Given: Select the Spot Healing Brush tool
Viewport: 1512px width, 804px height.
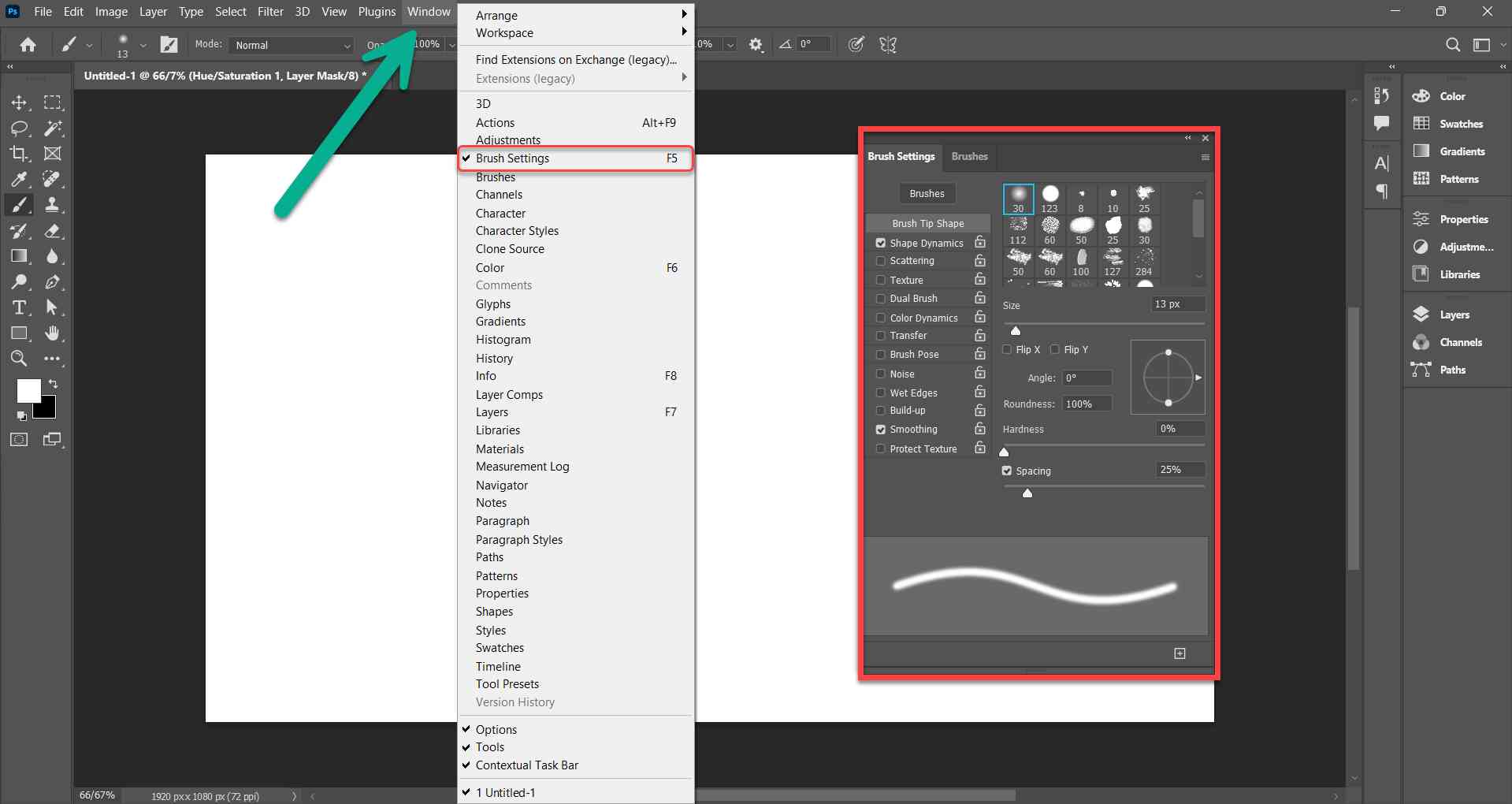Looking at the screenshot, I should [53, 179].
